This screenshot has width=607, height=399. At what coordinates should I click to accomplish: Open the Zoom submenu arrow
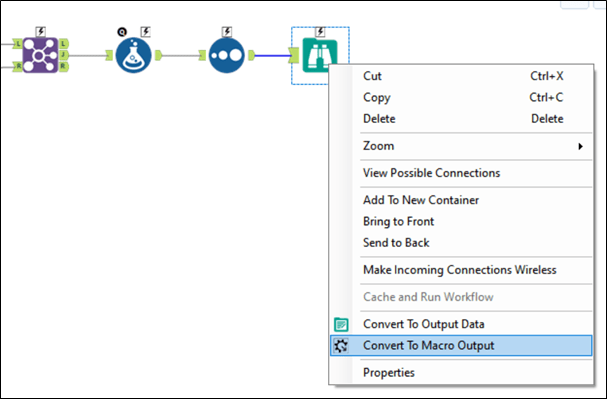click(580, 146)
